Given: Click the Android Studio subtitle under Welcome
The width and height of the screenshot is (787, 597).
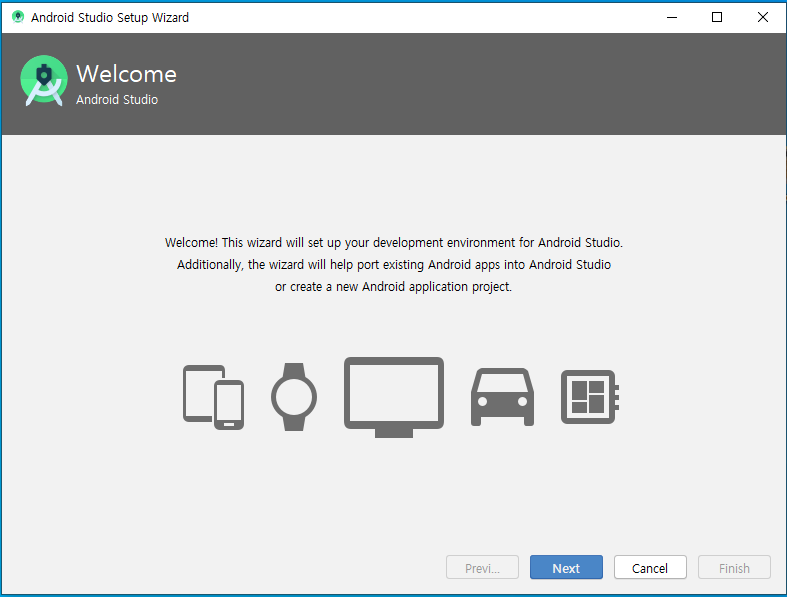Looking at the screenshot, I should pos(117,99).
